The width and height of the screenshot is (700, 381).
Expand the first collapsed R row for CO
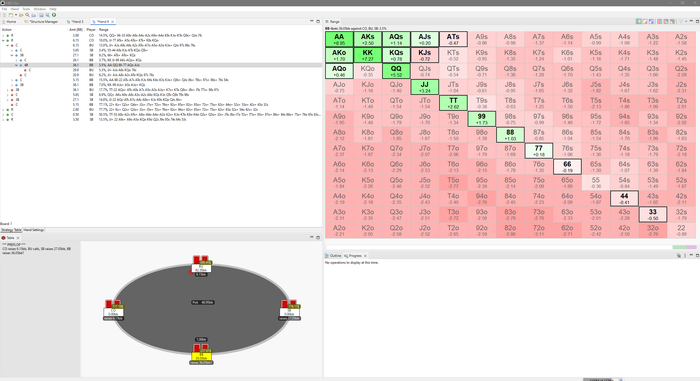[3, 35]
